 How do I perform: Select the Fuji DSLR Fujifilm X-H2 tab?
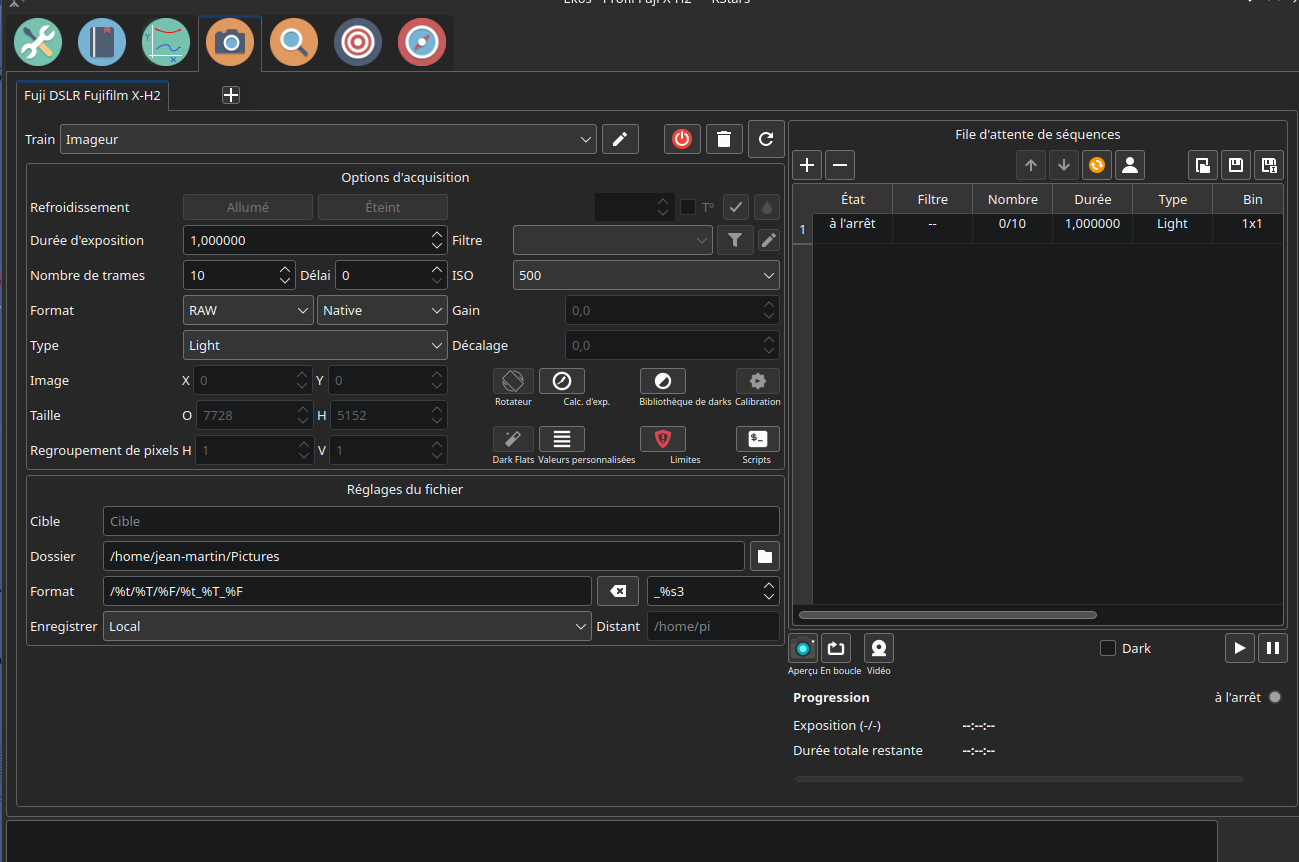click(92, 96)
